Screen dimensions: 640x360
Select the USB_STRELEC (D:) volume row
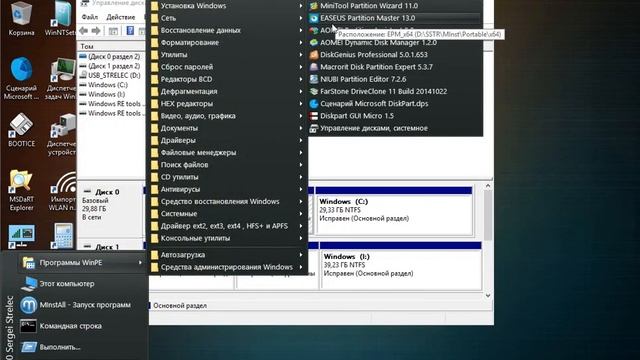tap(111, 76)
